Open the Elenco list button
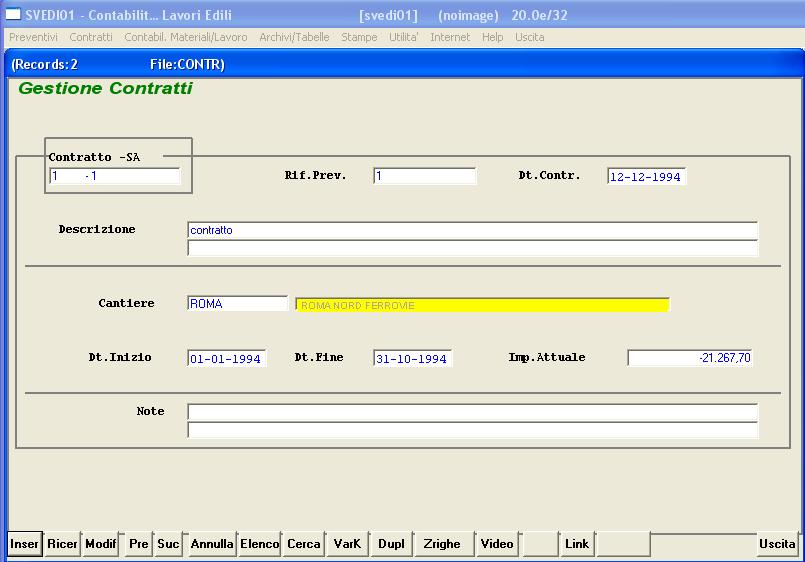The width and height of the screenshot is (805, 562). pos(260,544)
